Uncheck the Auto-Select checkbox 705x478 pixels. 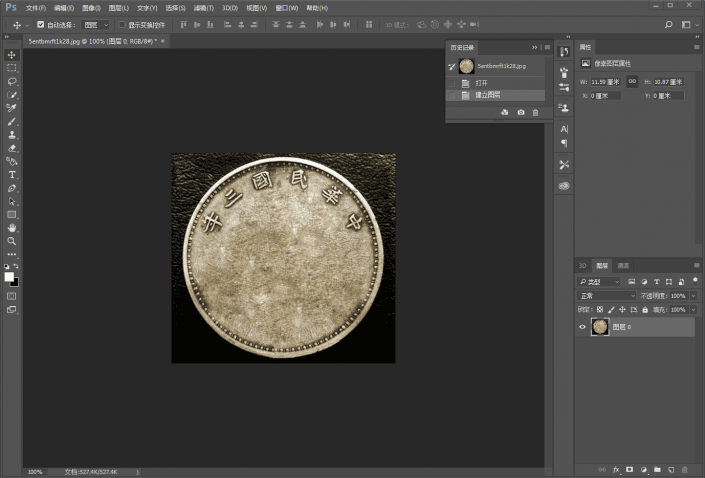coord(40,25)
